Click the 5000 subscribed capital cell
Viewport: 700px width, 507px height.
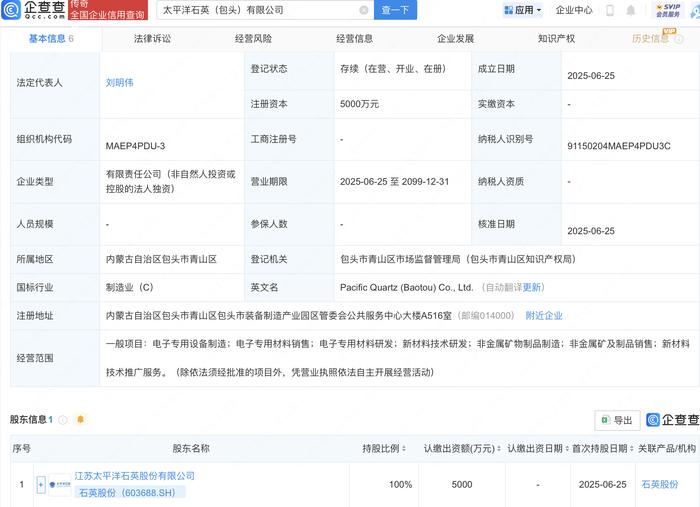click(x=462, y=484)
